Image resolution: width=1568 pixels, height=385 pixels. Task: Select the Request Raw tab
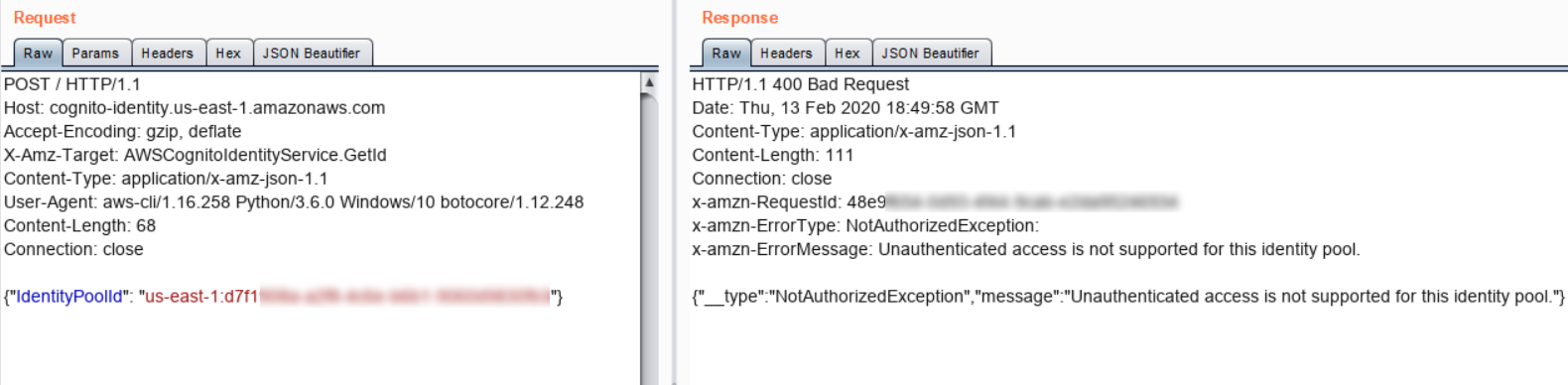tap(38, 54)
